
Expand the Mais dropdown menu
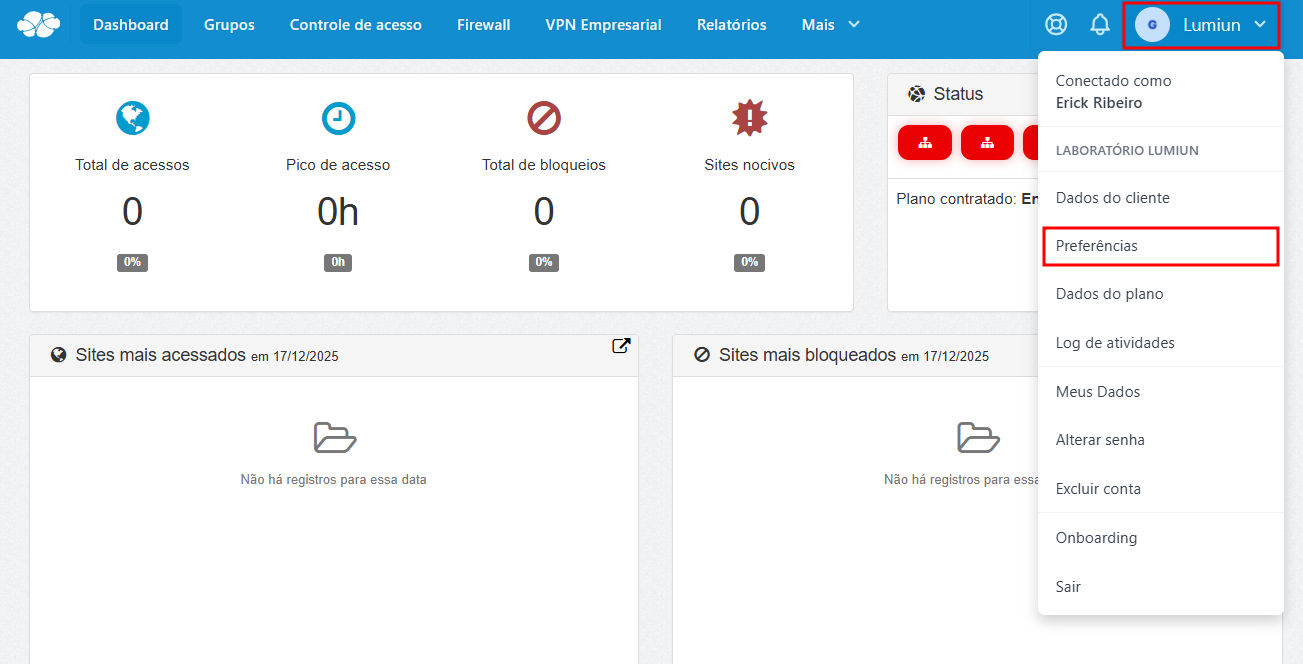coord(830,25)
